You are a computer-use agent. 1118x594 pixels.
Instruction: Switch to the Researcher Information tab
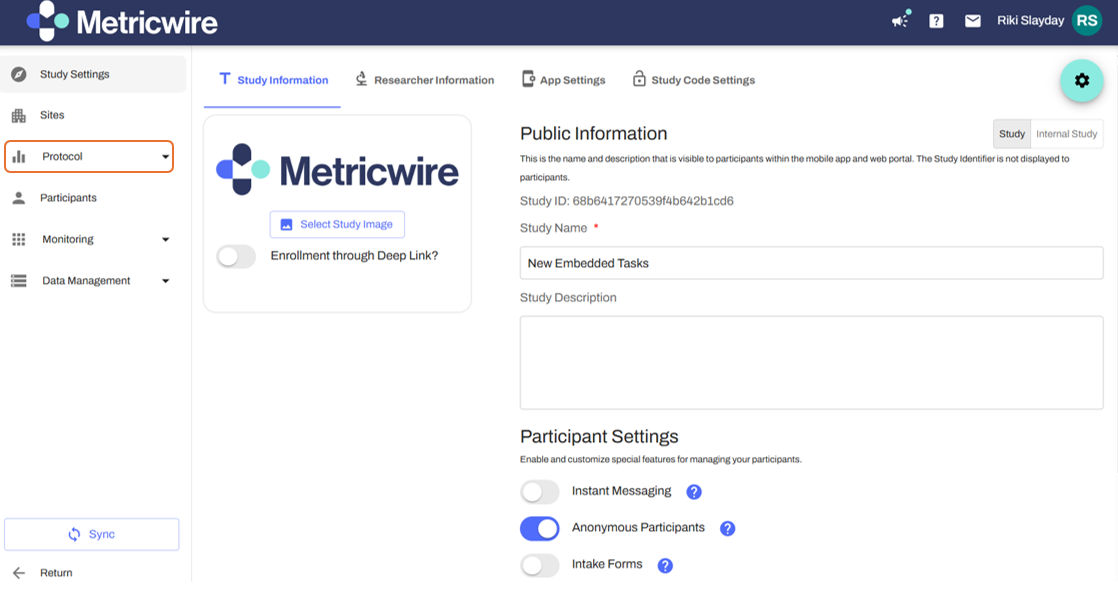point(425,80)
